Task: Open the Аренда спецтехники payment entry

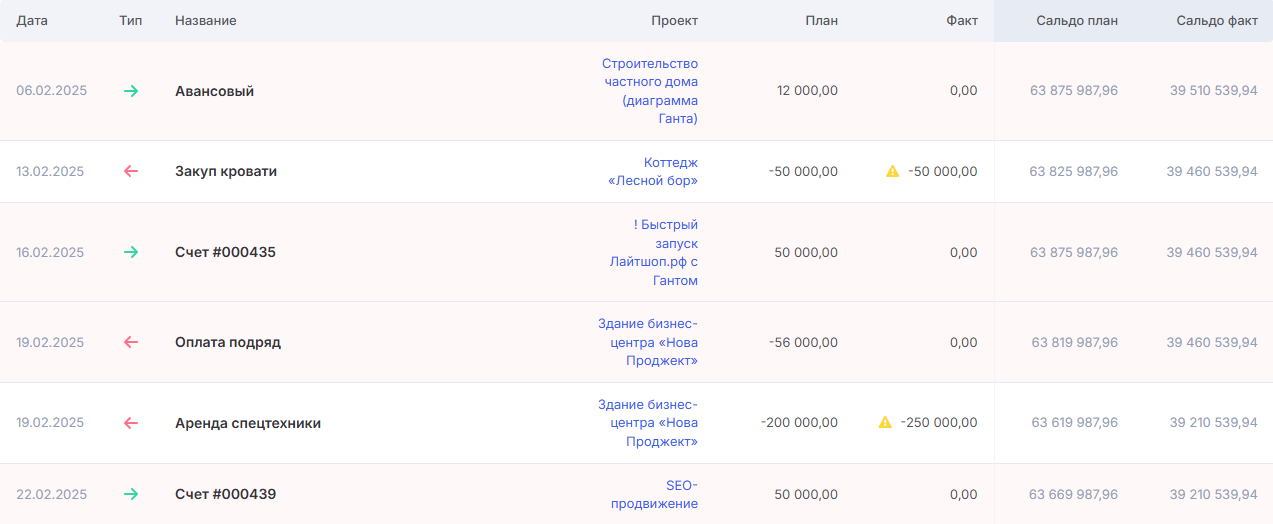Action: point(248,423)
